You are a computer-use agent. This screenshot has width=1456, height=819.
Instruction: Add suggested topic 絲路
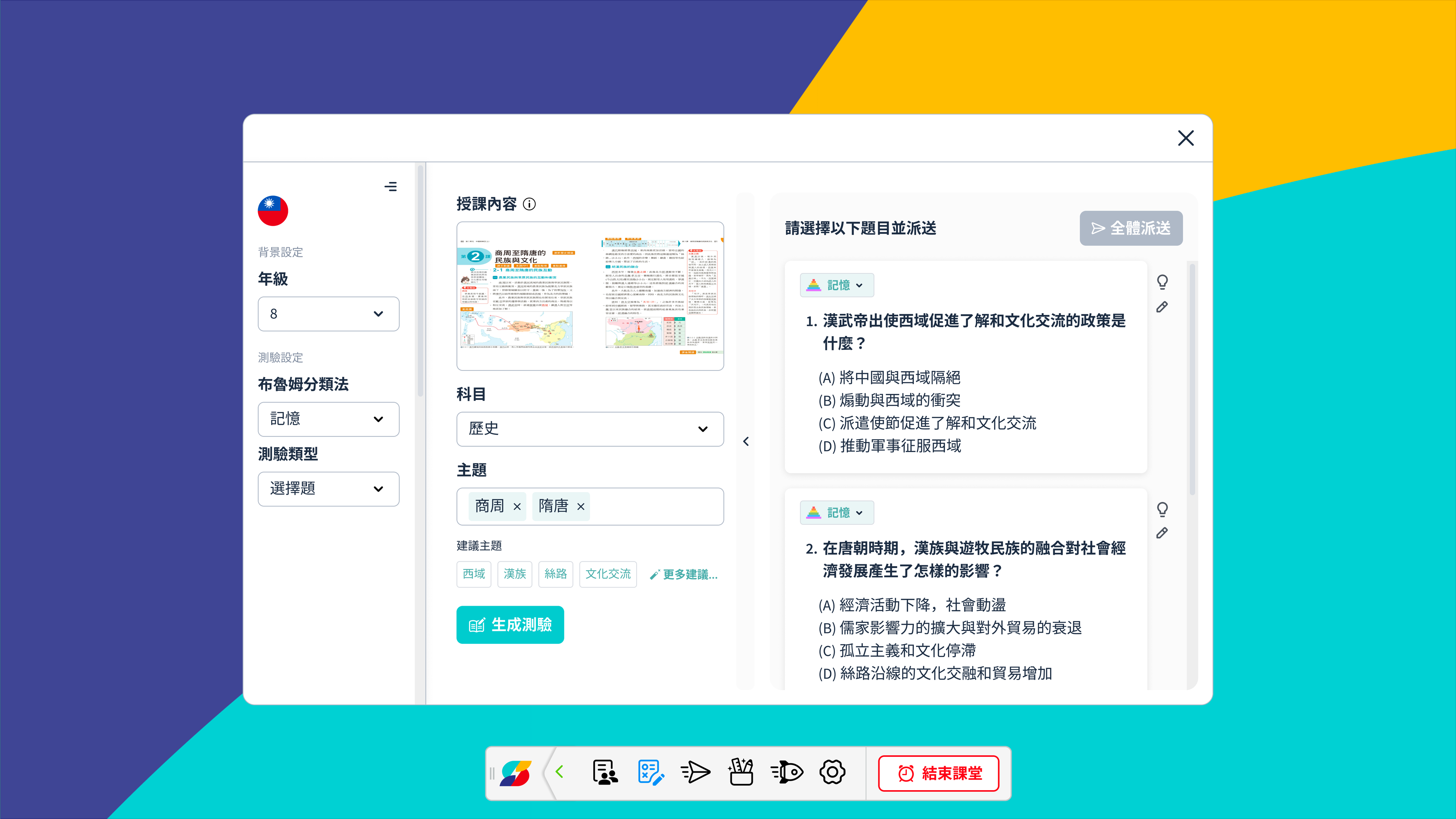click(556, 574)
